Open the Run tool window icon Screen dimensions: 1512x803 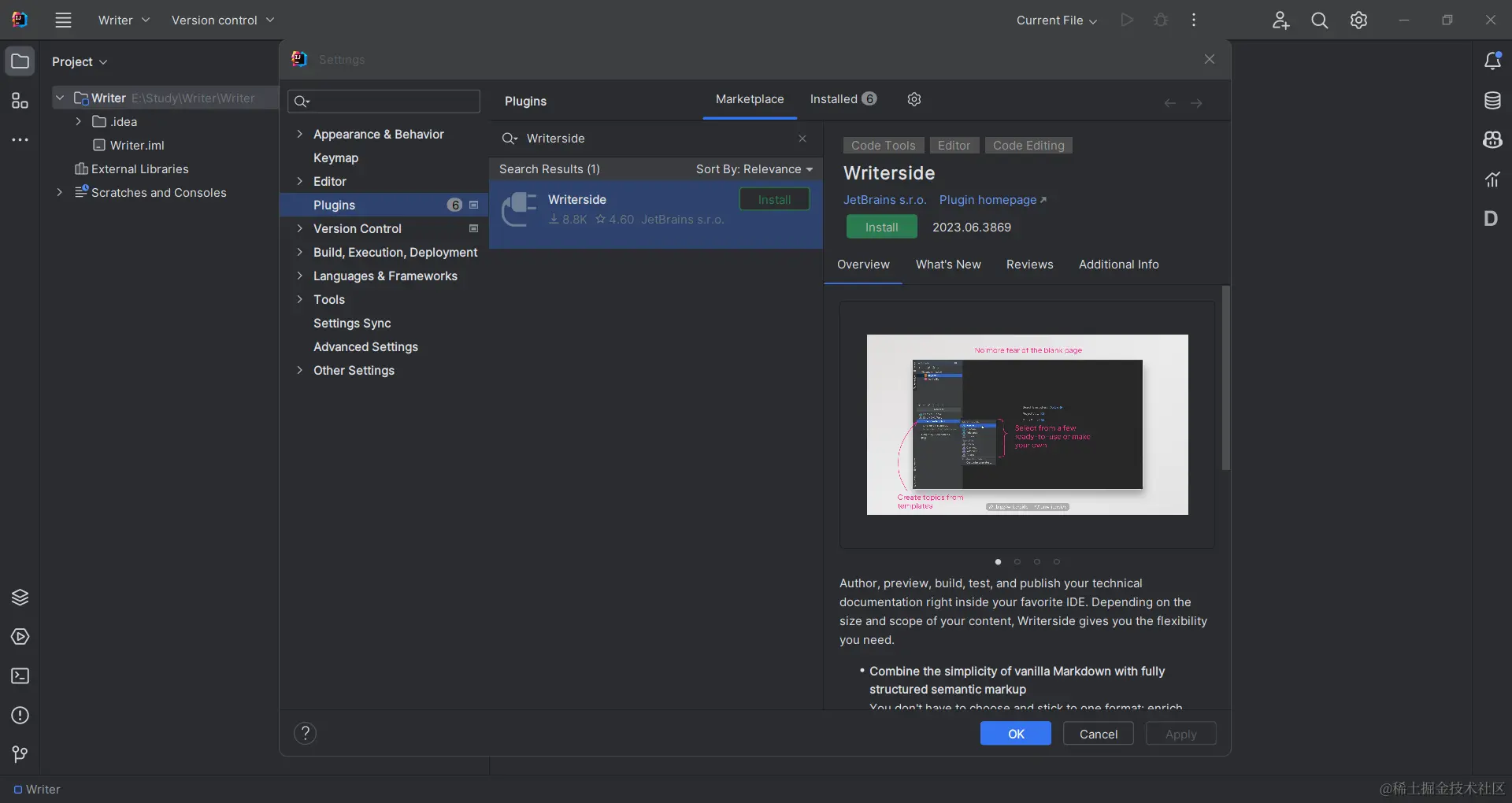(20, 637)
